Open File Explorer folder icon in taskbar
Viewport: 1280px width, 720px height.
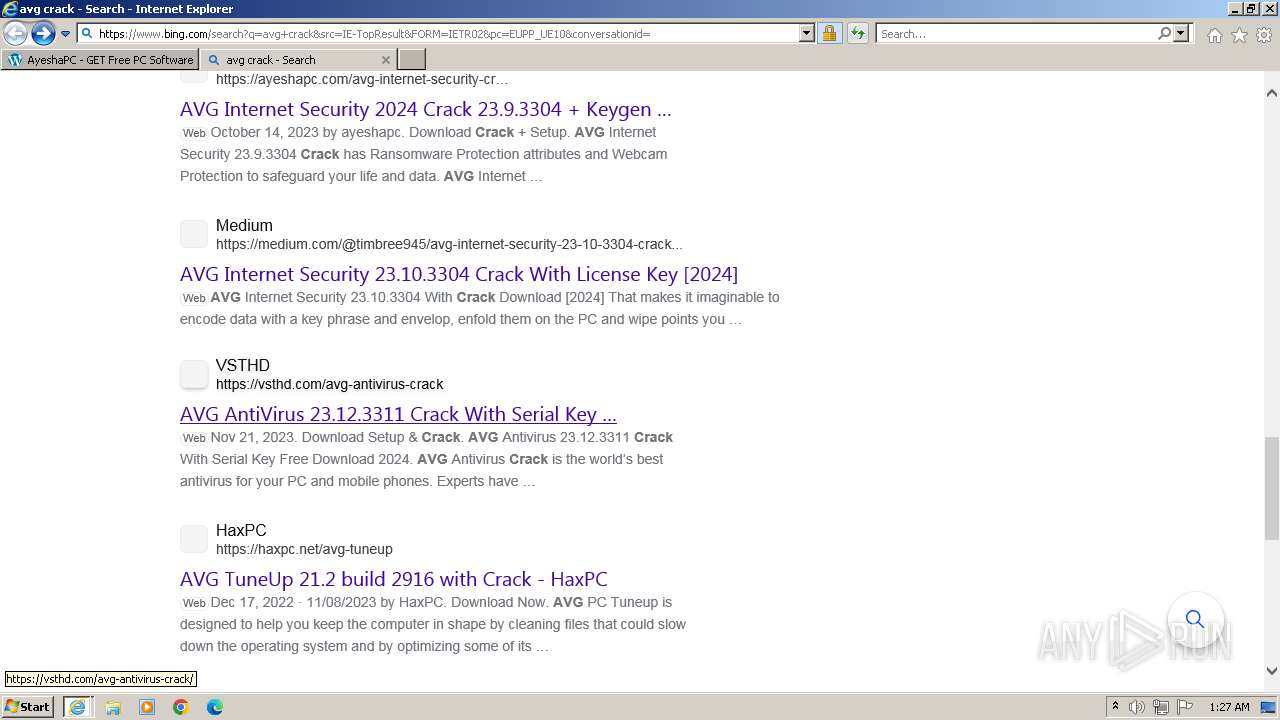coord(113,707)
